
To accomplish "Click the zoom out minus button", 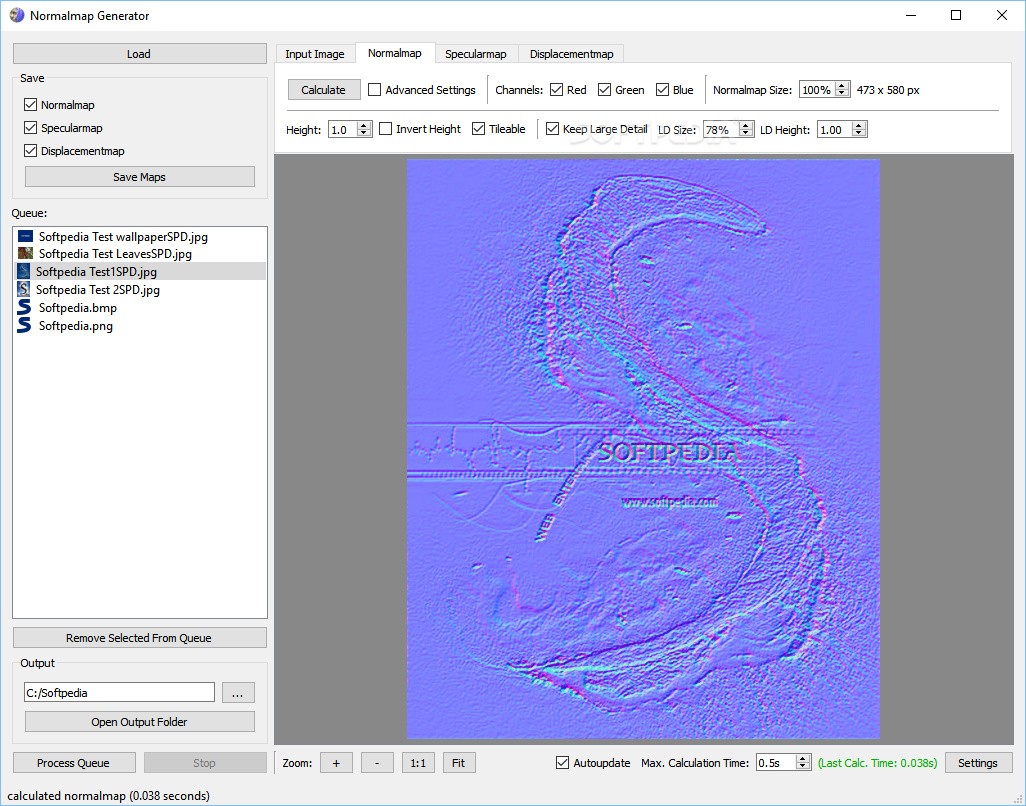I will [x=377, y=763].
